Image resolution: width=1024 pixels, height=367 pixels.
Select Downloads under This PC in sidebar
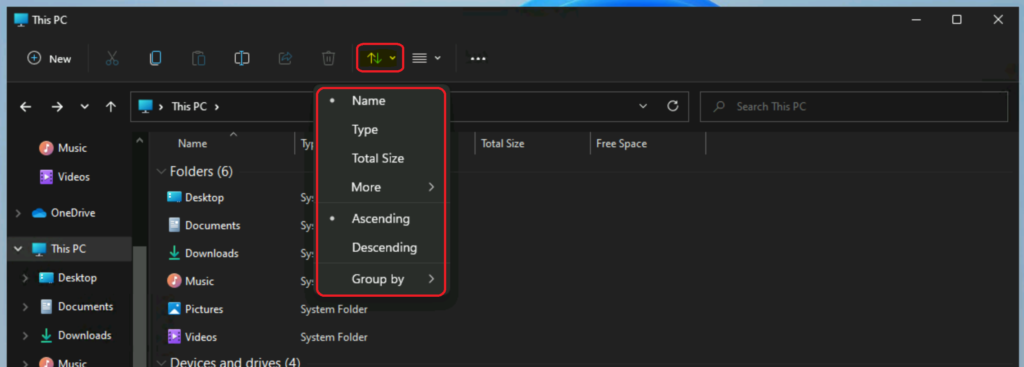[x=75, y=336]
